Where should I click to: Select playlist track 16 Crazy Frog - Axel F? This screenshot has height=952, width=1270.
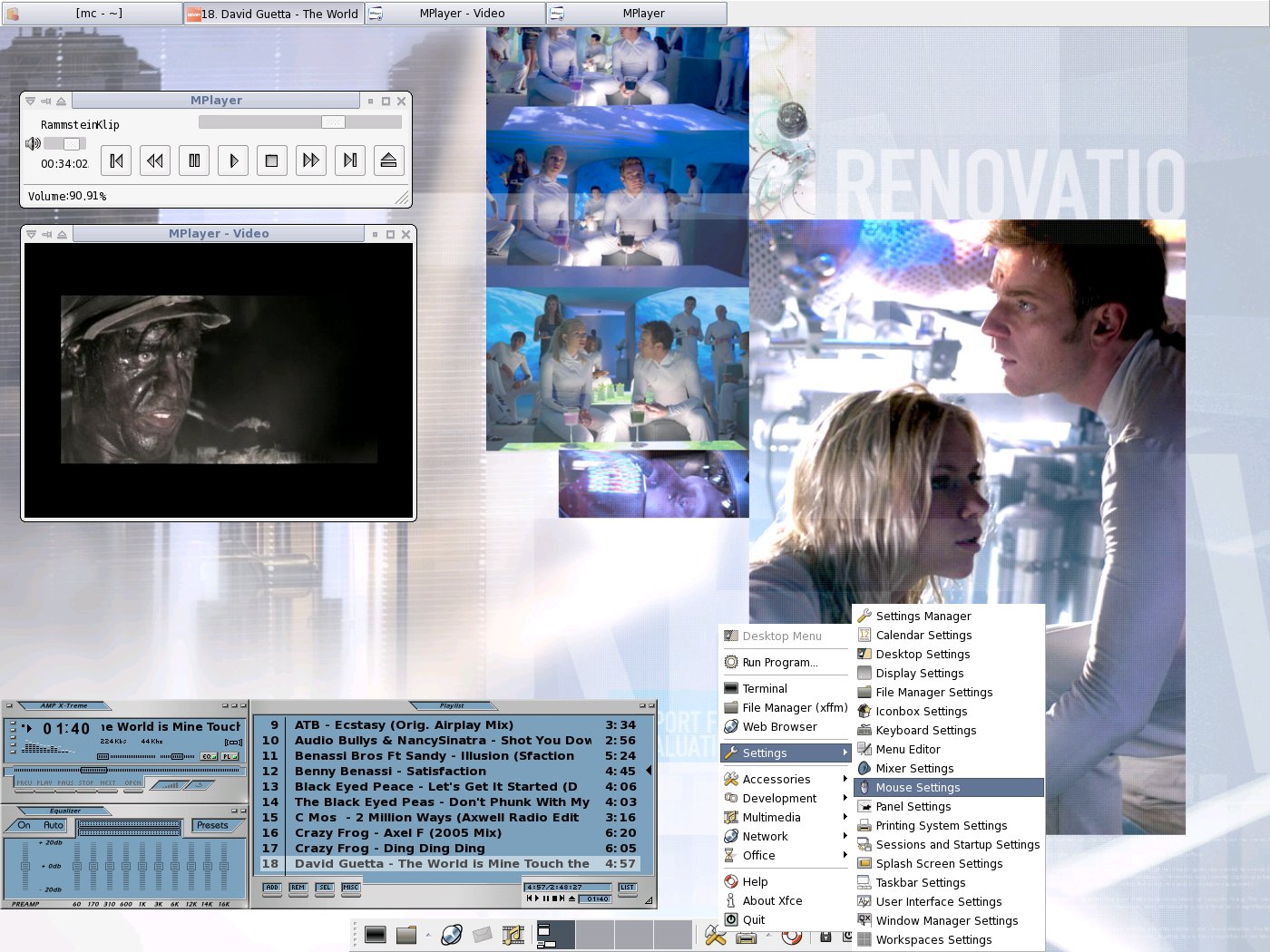pyautogui.click(x=449, y=833)
